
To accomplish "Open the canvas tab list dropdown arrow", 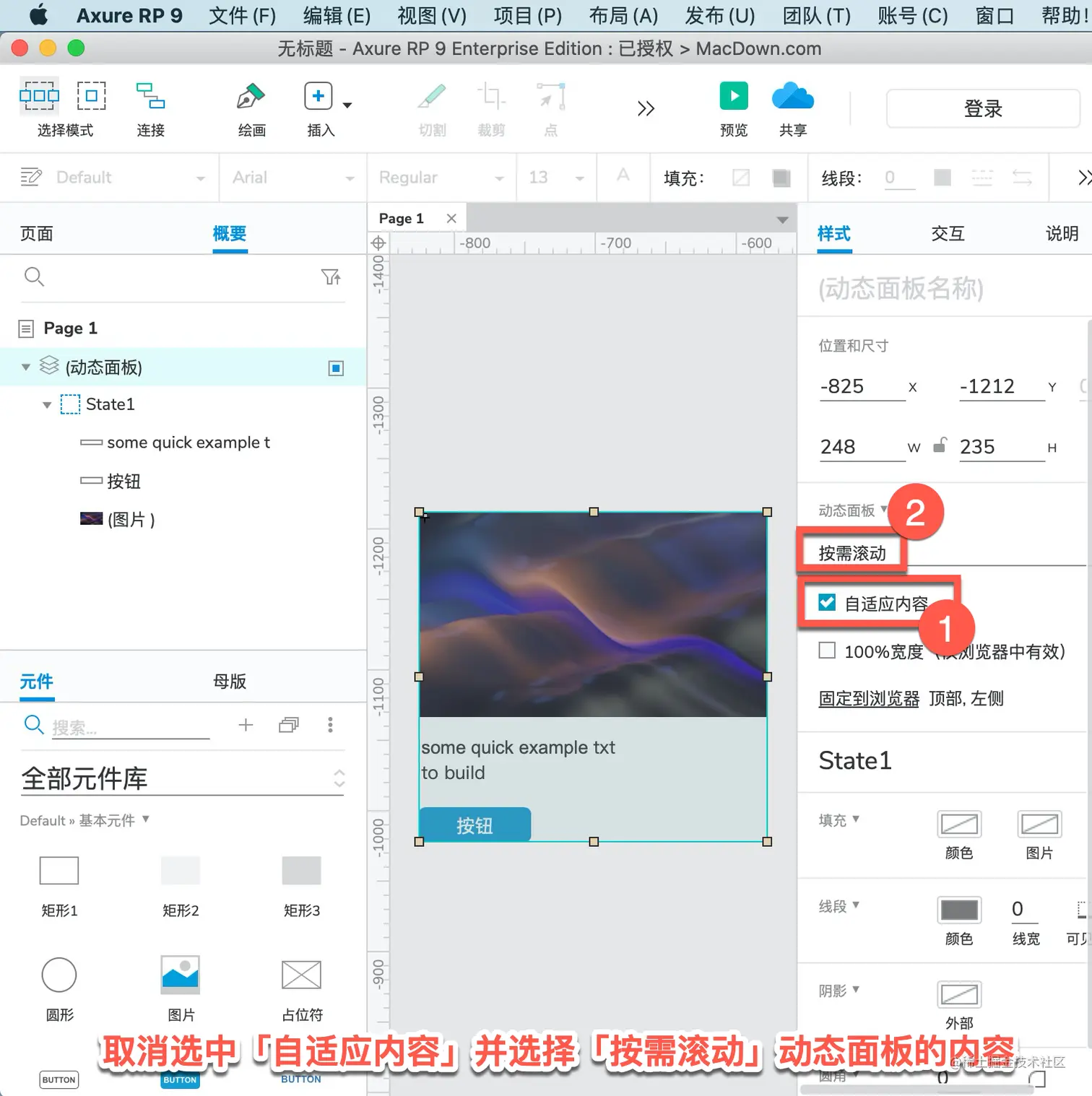I will point(782,219).
